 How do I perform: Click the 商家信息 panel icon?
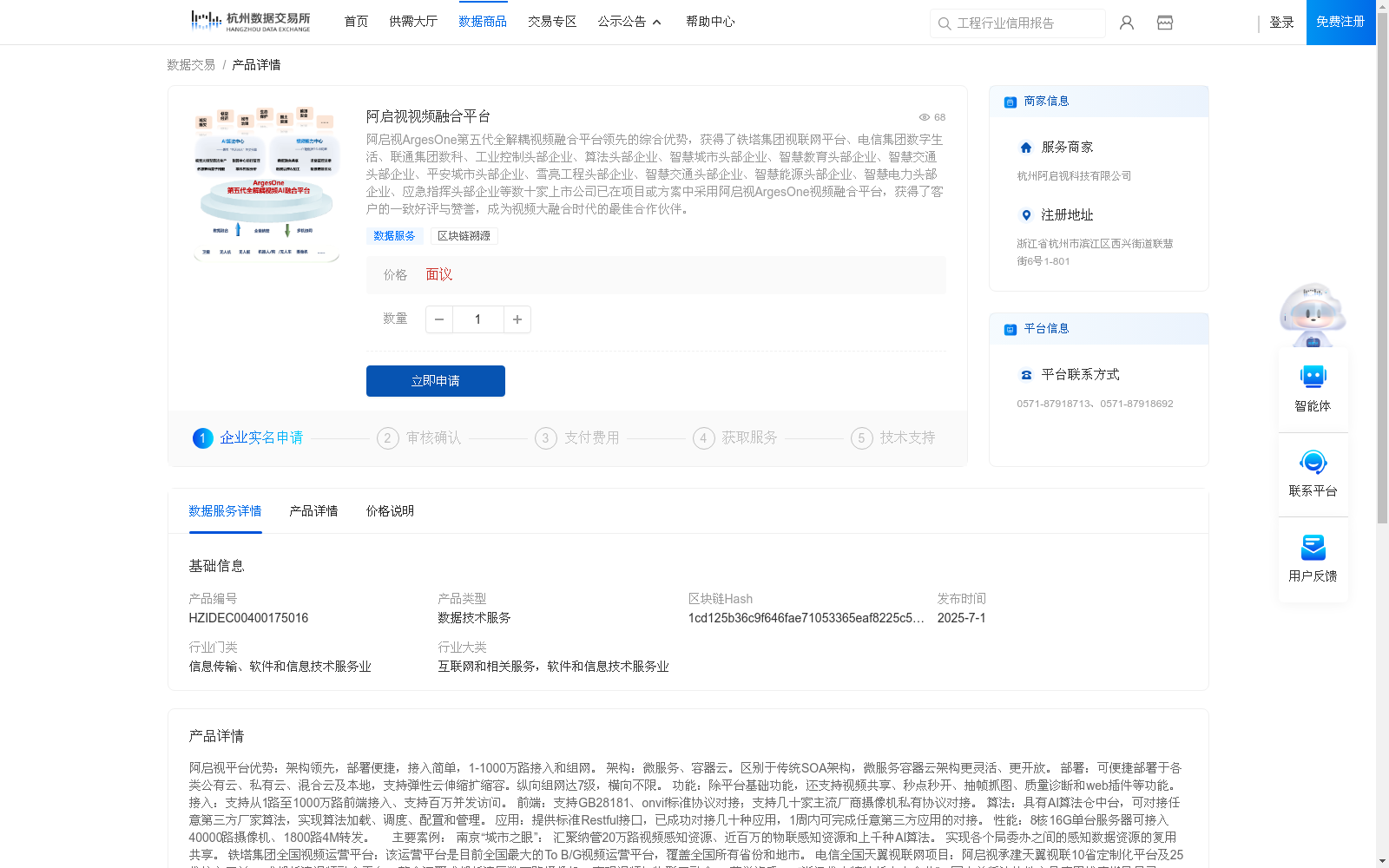pos(1010,102)
